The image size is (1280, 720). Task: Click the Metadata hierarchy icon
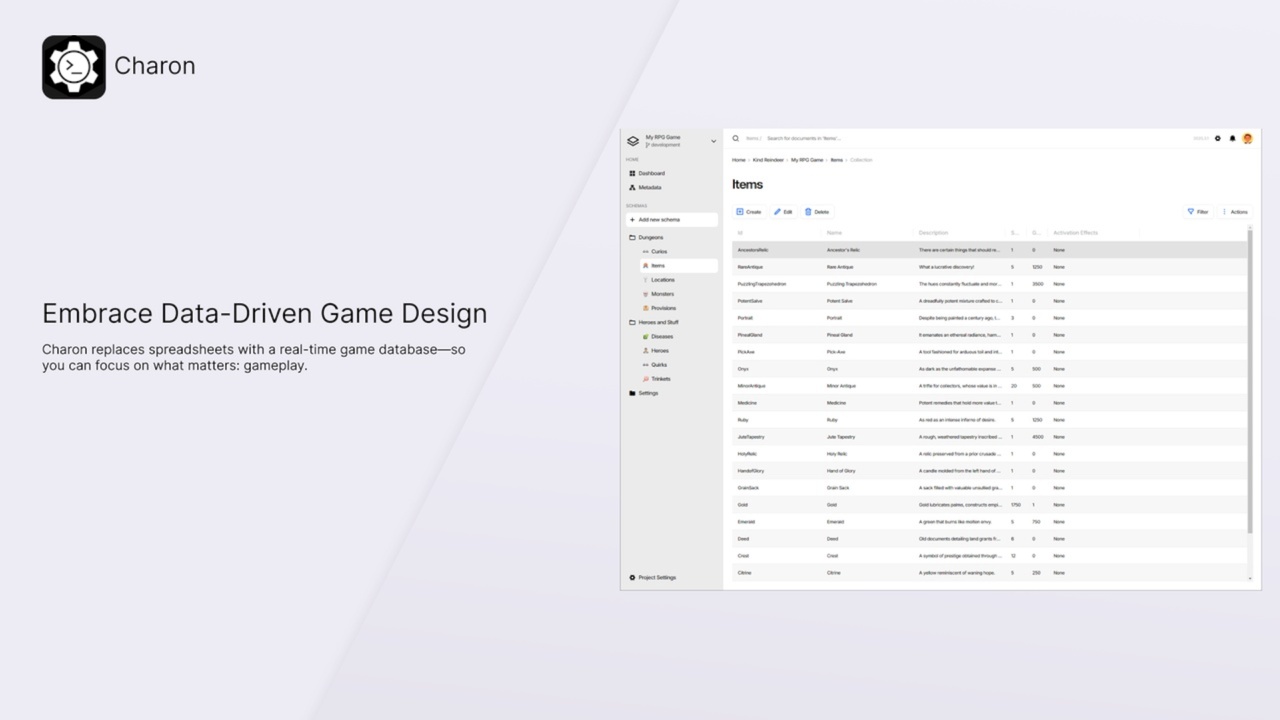(632, 187)
